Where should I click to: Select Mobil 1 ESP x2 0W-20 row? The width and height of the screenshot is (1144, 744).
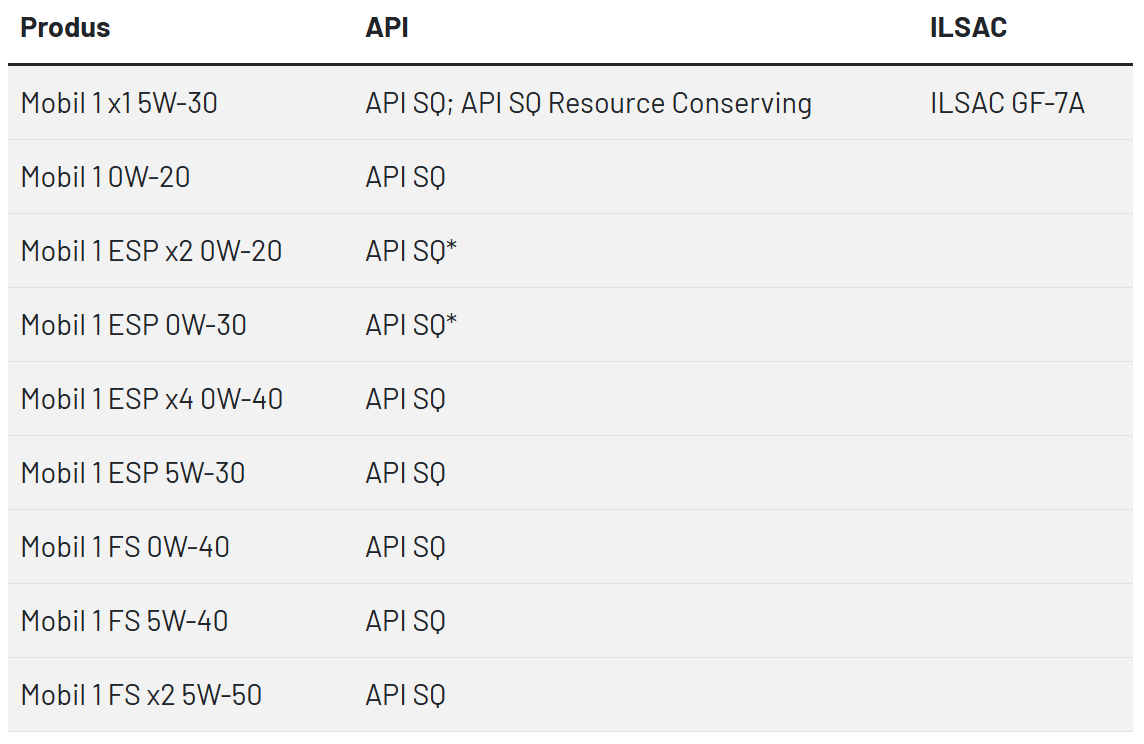(571, 251)
